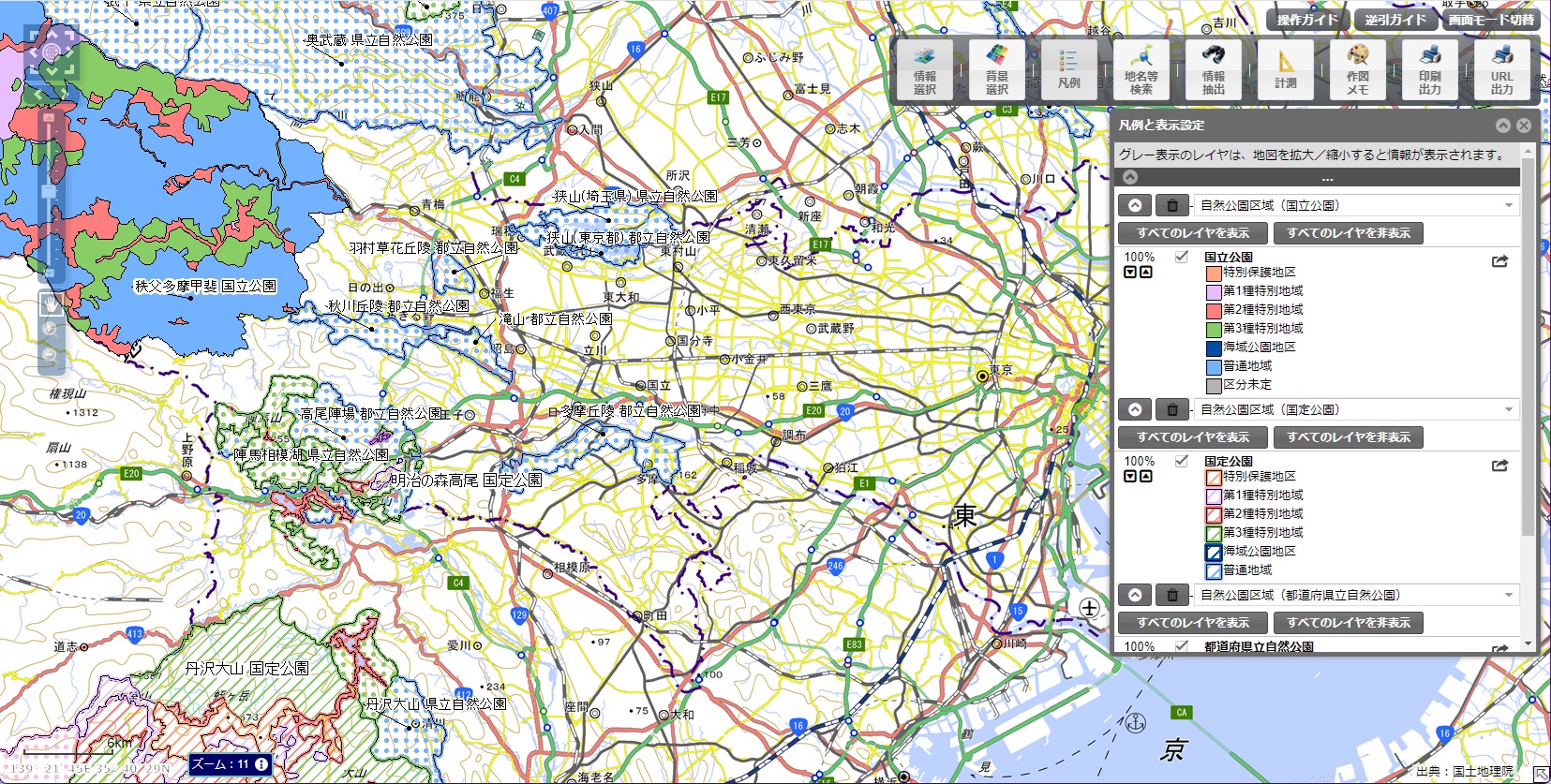
Task: Open the 背景選択 background selection tool
Action: click(997, 68)
